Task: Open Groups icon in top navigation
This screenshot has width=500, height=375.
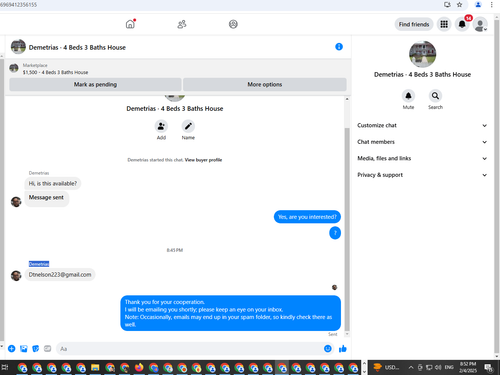Action: coord(233,24)
